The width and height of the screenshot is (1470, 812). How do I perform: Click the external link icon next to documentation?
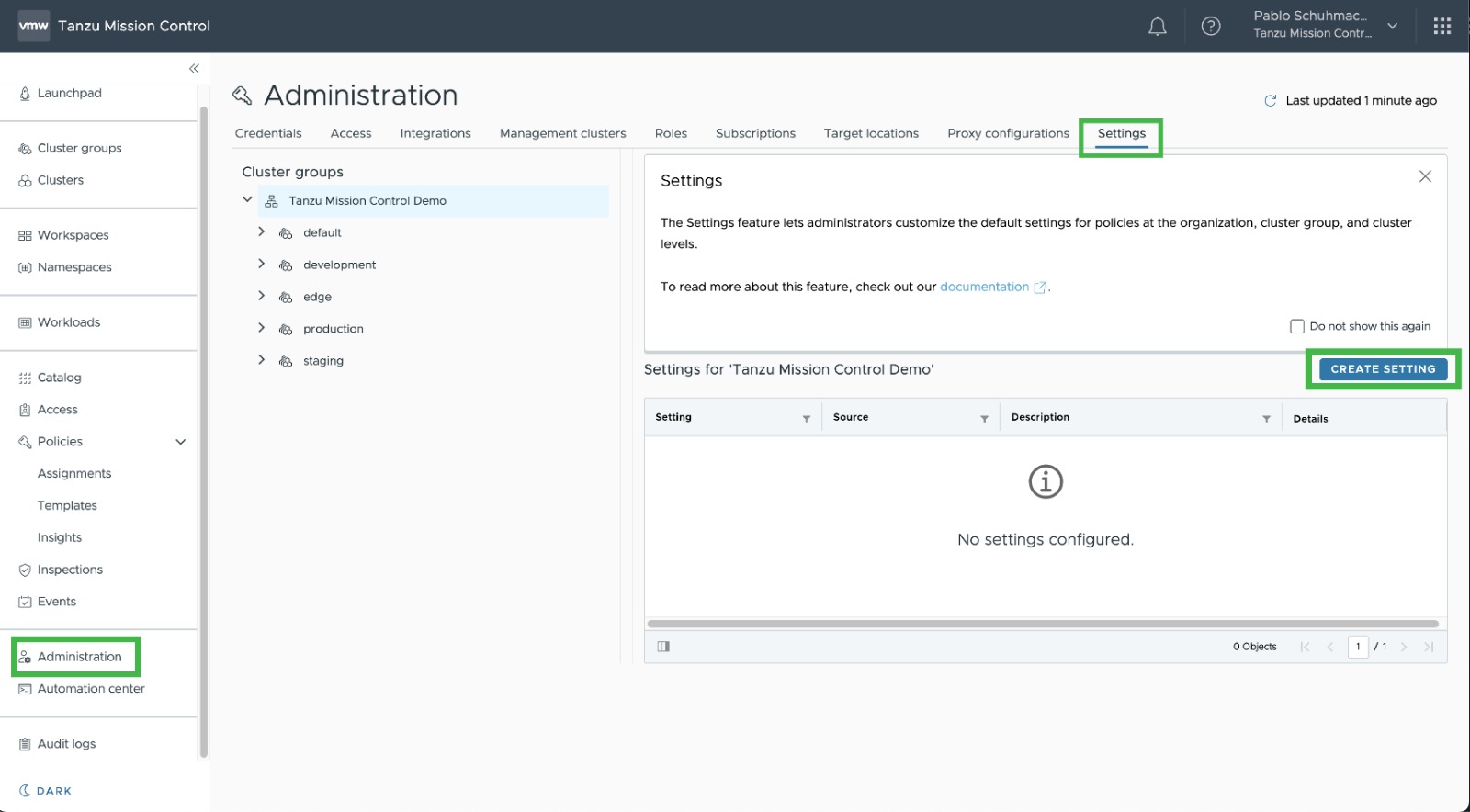click(1040, 288)
